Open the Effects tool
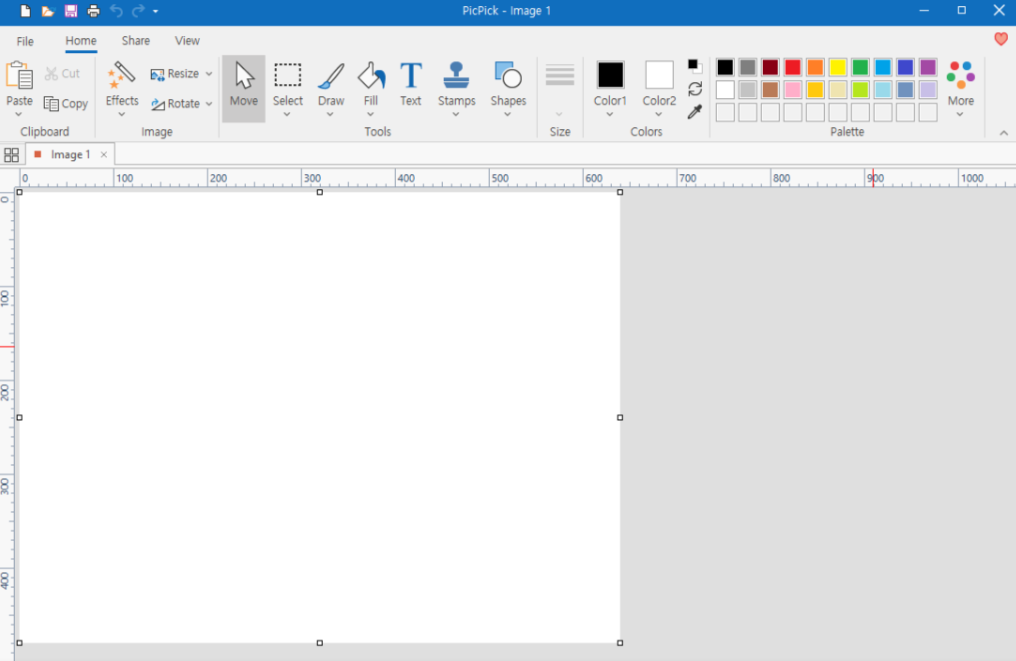 pyautogui.click(x=122, y=83)
